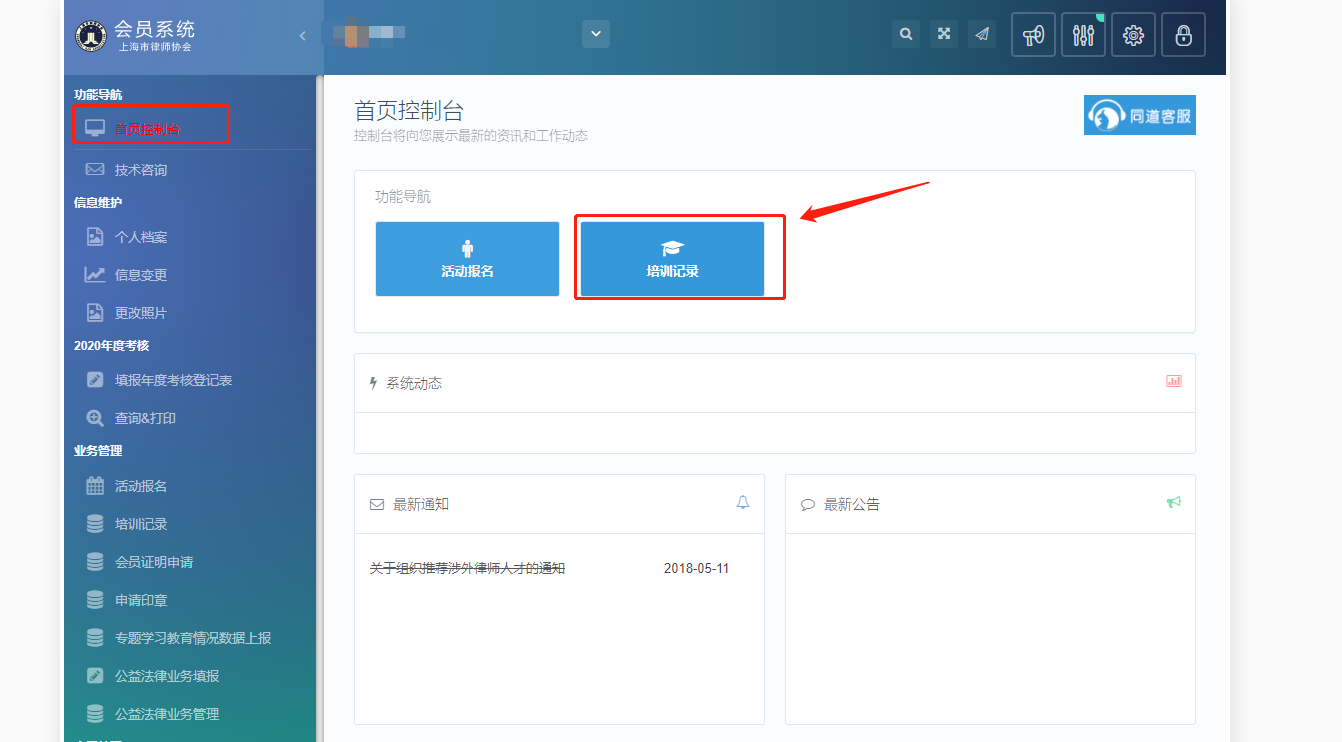Open 填报年度考核登记表 in sidebar
1342x742 pixels.
173,380
